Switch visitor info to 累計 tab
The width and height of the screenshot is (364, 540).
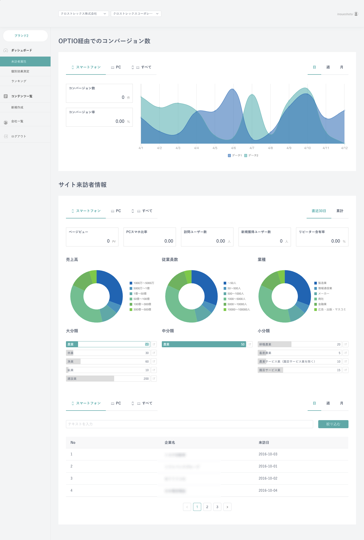pyautogui.click(x=340, y=211)
